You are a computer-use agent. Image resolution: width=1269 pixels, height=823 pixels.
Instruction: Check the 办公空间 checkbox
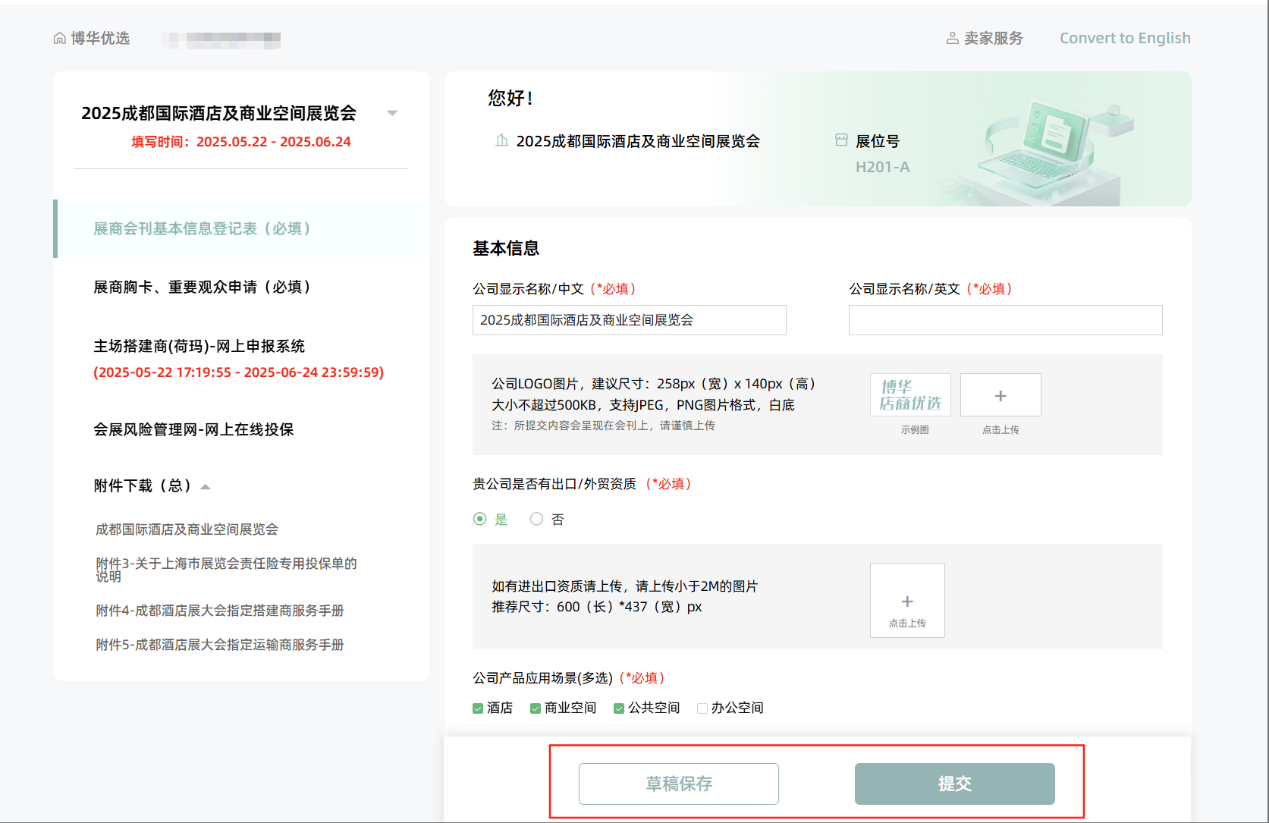pyautogui.click(x=702, y=708)
